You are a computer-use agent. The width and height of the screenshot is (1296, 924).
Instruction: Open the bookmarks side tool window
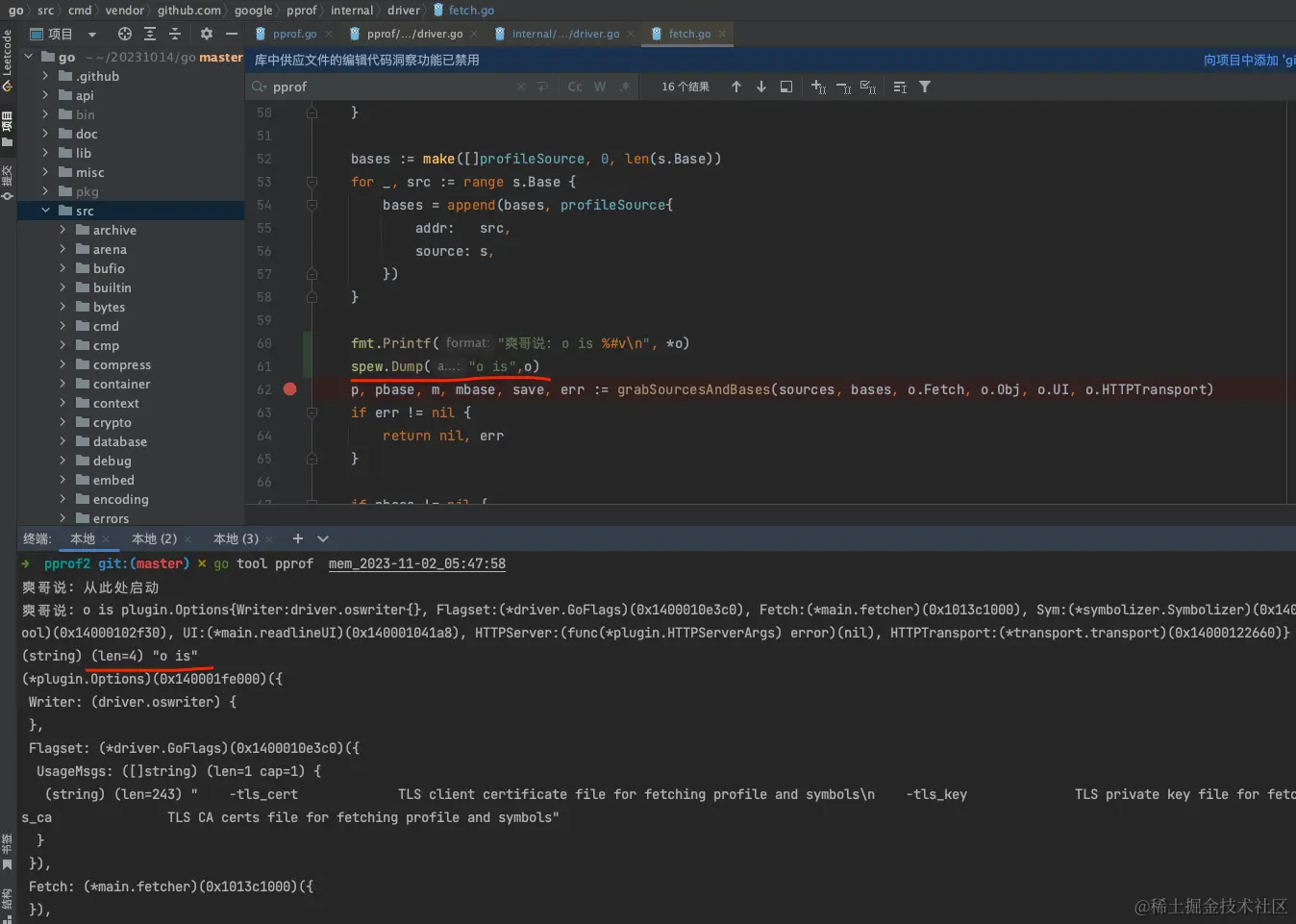tap(8, 852)
